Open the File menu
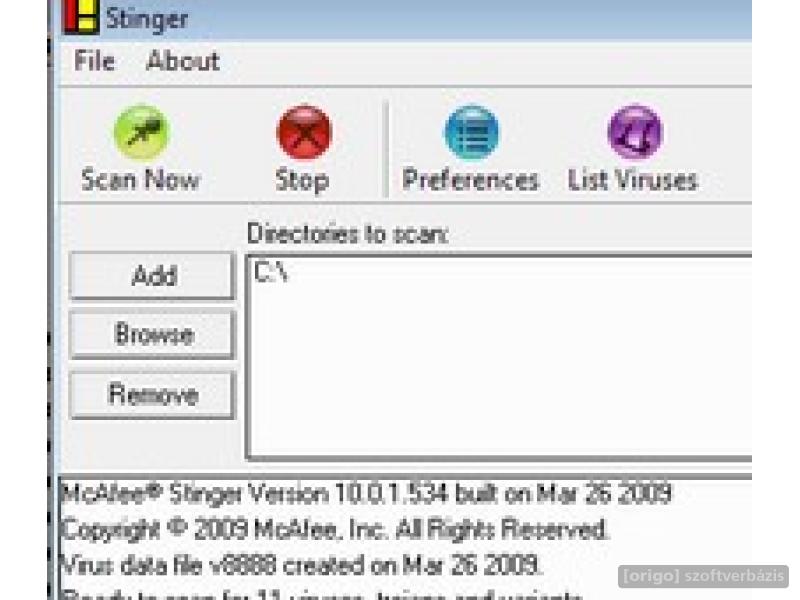 click(94, 61)
